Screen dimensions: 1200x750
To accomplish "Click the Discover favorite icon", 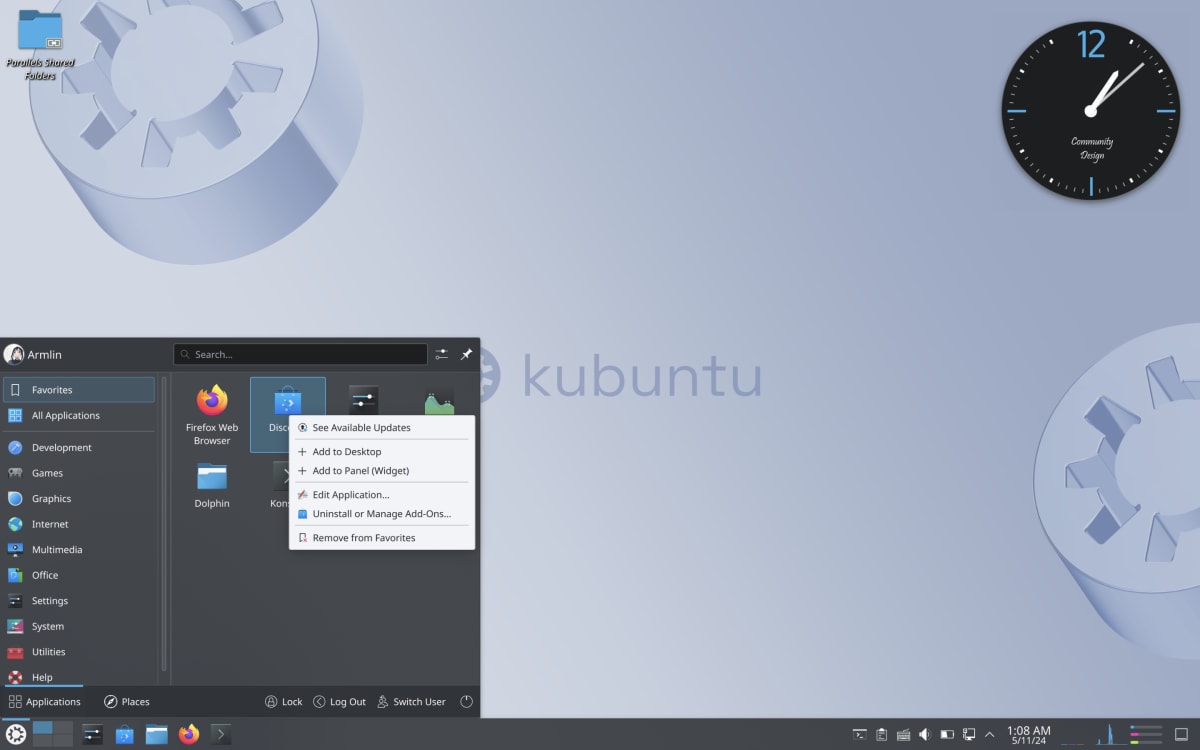I will coord(288,402).
